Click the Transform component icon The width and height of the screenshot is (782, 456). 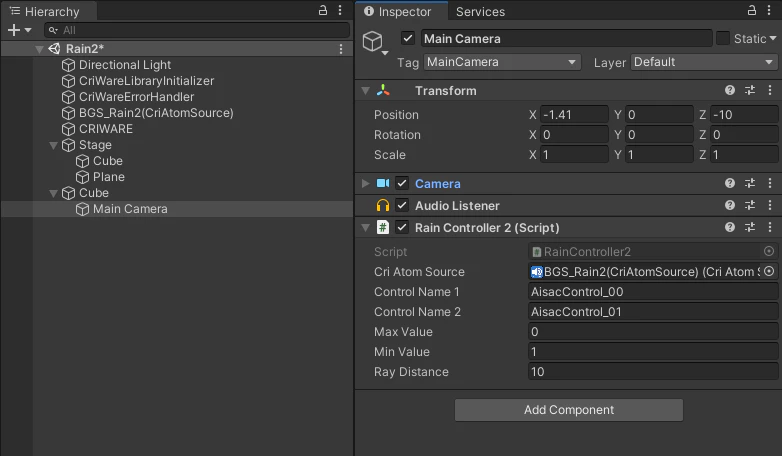tap(383, 90)
